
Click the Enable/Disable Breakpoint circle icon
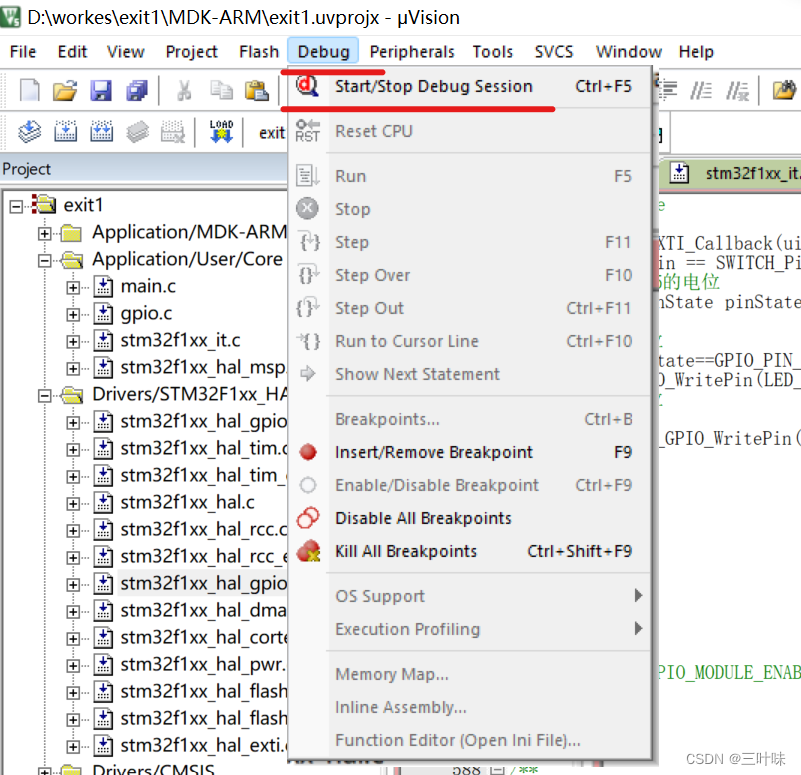[x=308, y=485]
